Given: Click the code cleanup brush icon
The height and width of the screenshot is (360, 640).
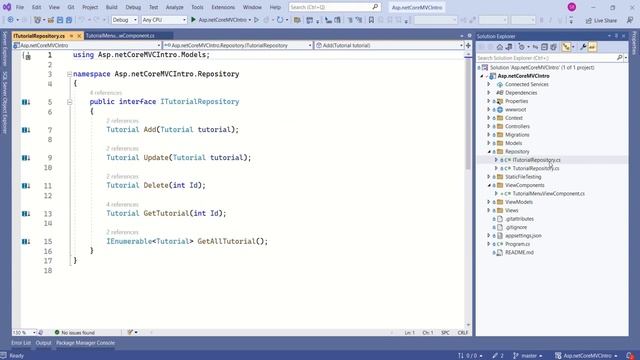Looking at the screenshot, I should [130, 332].
